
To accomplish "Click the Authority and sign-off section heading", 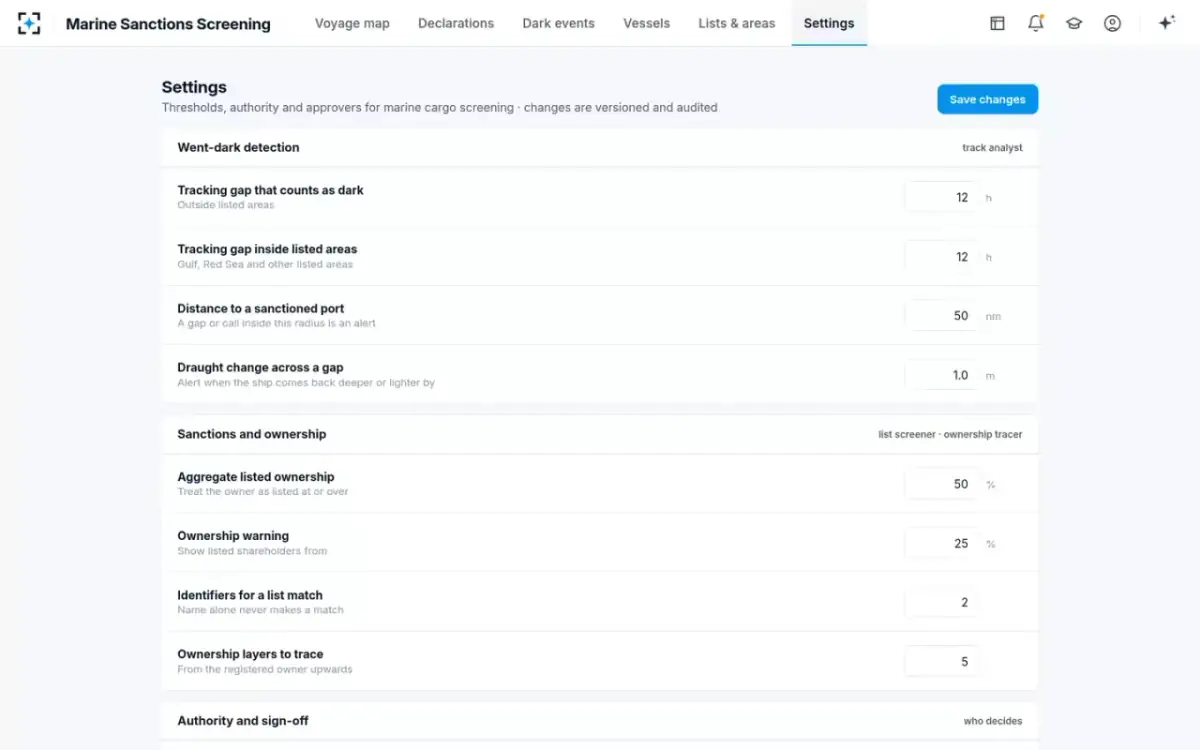I will coord(244,721).
